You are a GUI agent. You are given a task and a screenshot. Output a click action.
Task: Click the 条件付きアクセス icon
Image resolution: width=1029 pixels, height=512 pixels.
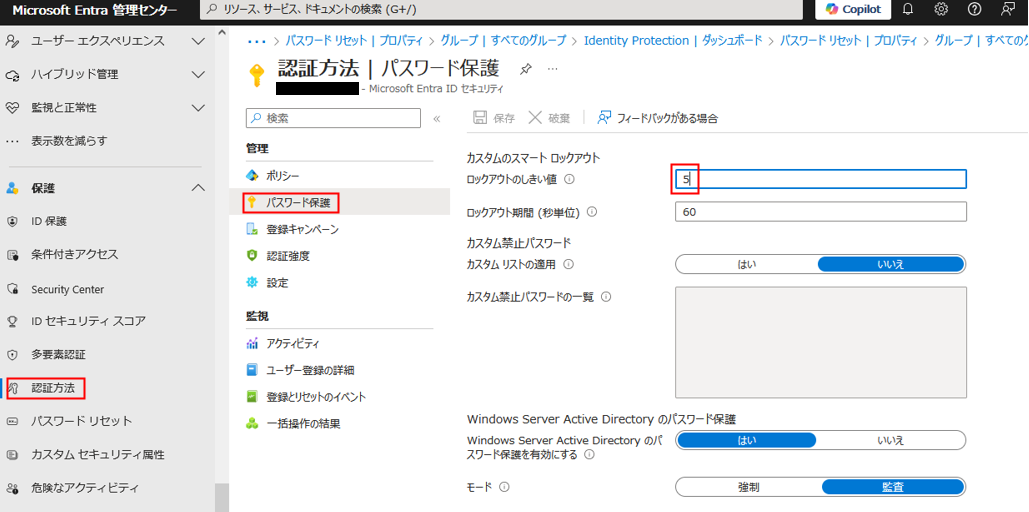point(12,255)
